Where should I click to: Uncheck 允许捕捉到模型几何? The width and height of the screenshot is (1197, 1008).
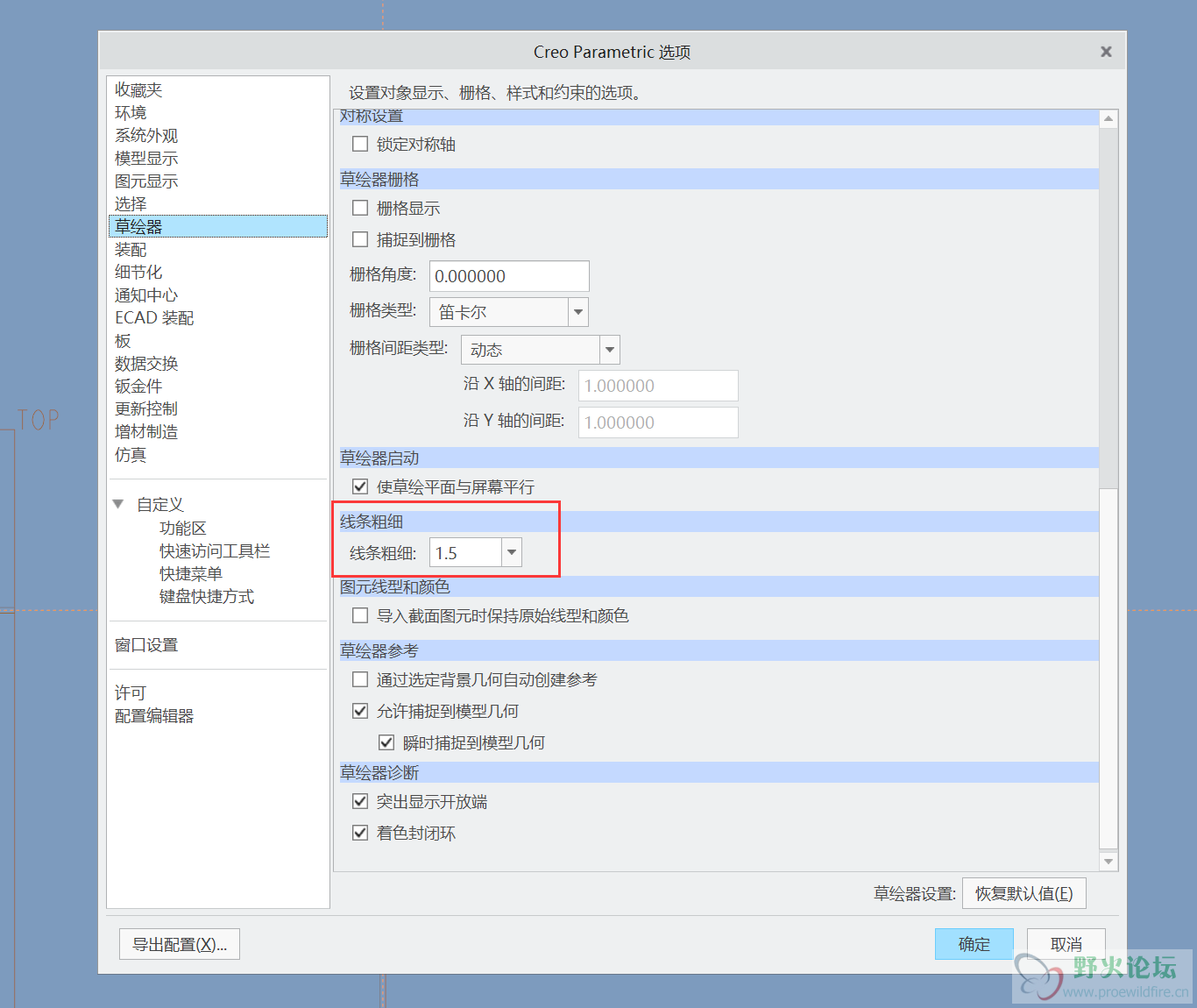(x=359, y=711)
